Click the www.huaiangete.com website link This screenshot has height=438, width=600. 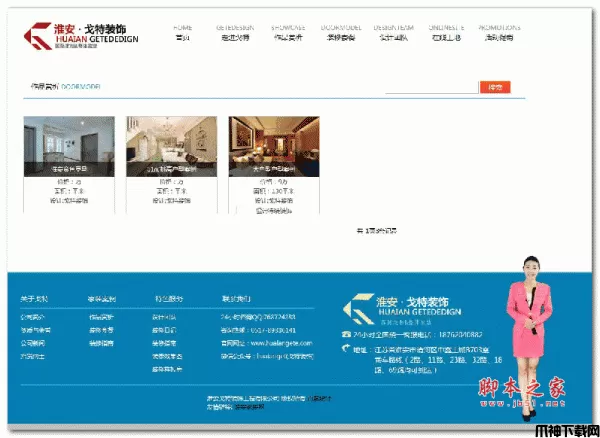[281, 343]
